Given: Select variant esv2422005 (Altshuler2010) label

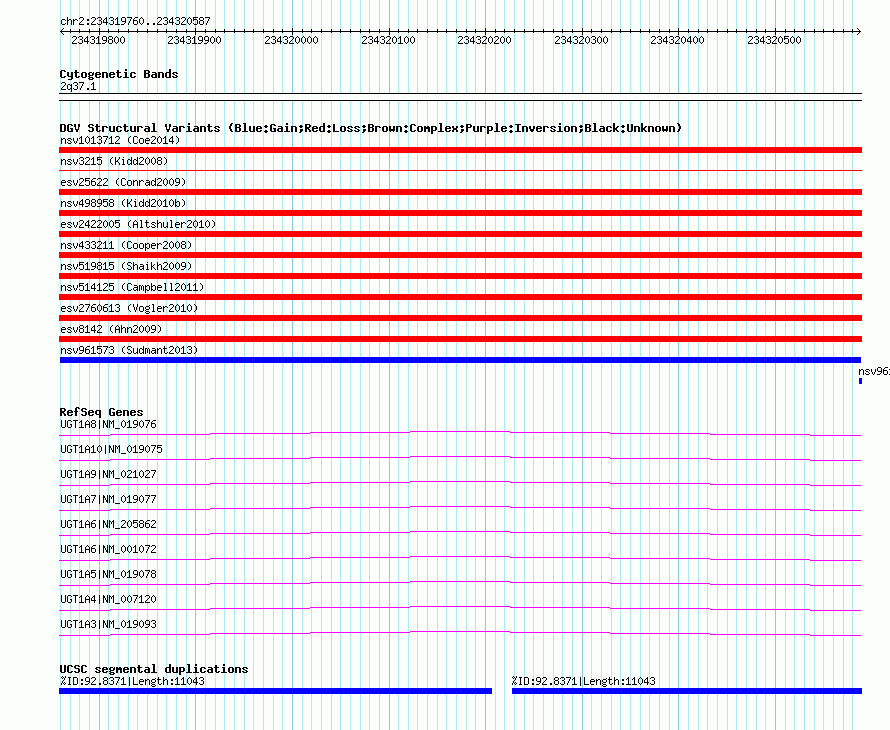Looking at the screenshot, I should [x=138, y=224].
